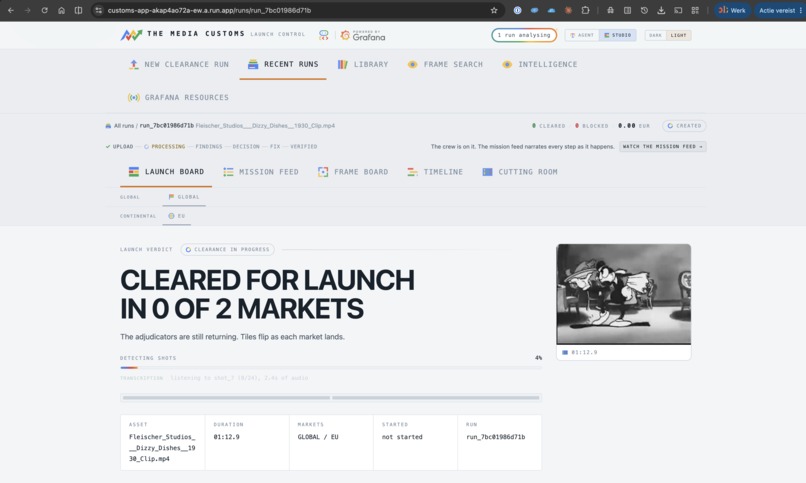Click the Werk profile chip
This screenshot has height=483, width=806.
(732, 10)
